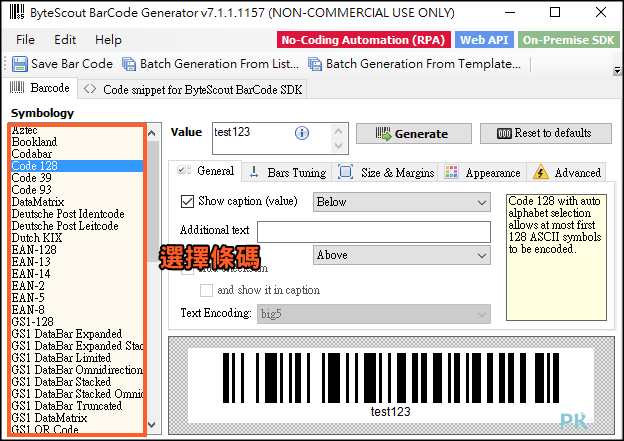Click the toolbar overflow arrow

[x=617, y=70]
